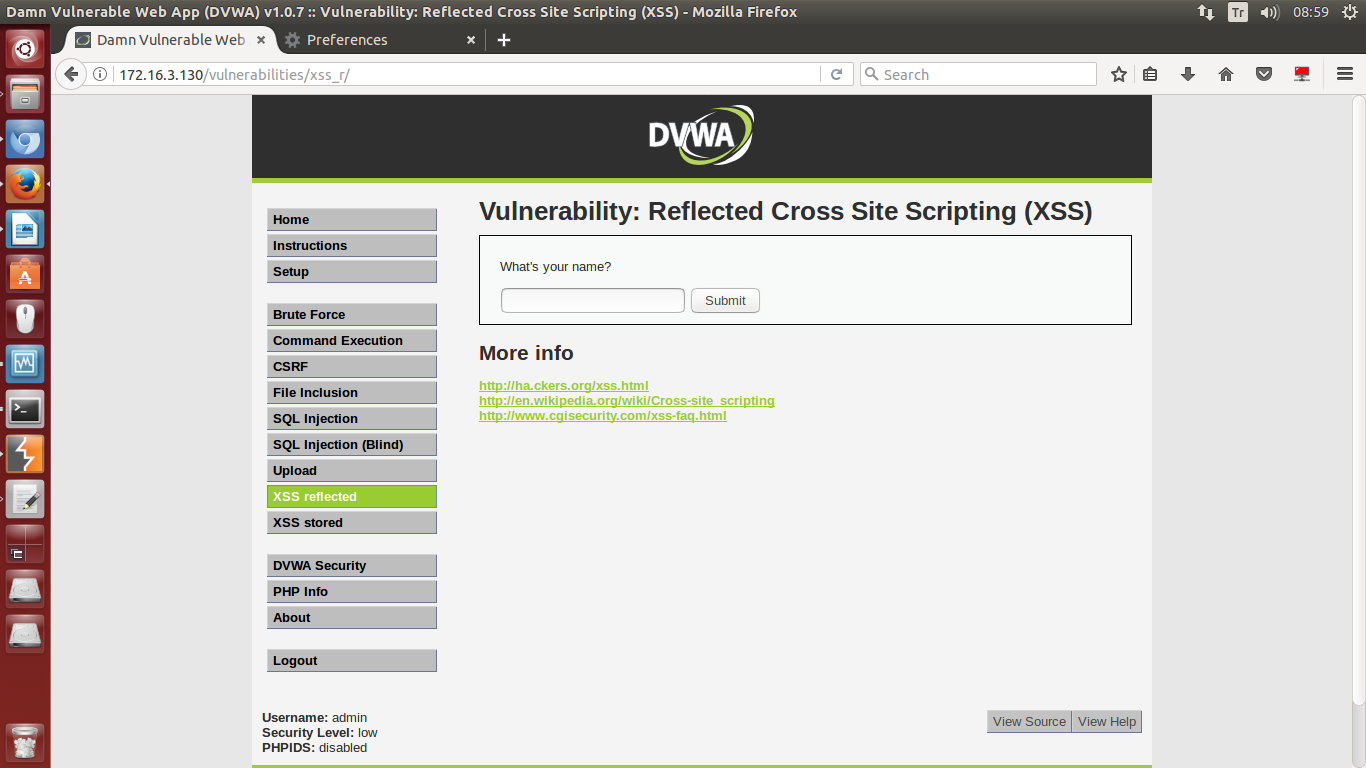Screen dimensions: 1366x768
Task: Open Home in DVWA menu
Action: tap(352, 220)
